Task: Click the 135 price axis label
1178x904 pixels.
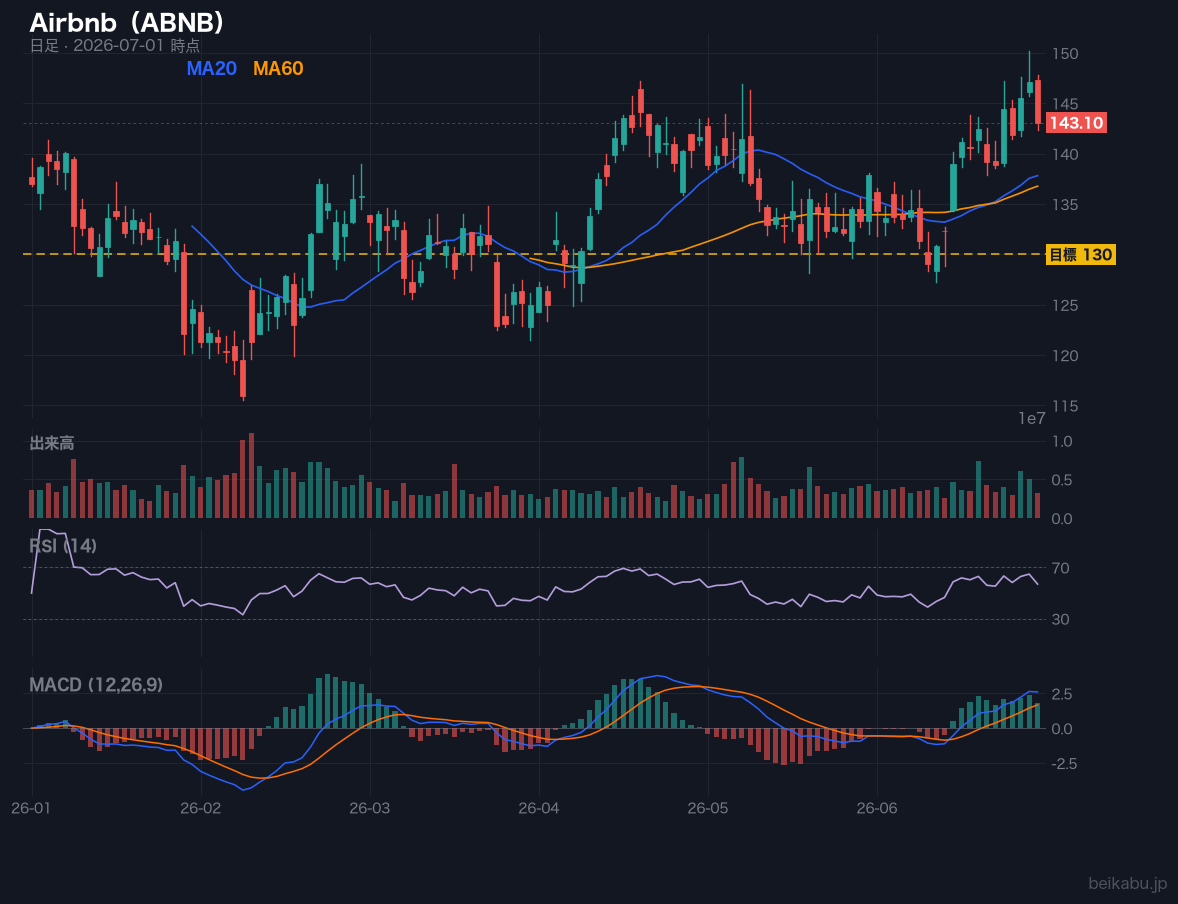Action: (x=1065, y=204)
